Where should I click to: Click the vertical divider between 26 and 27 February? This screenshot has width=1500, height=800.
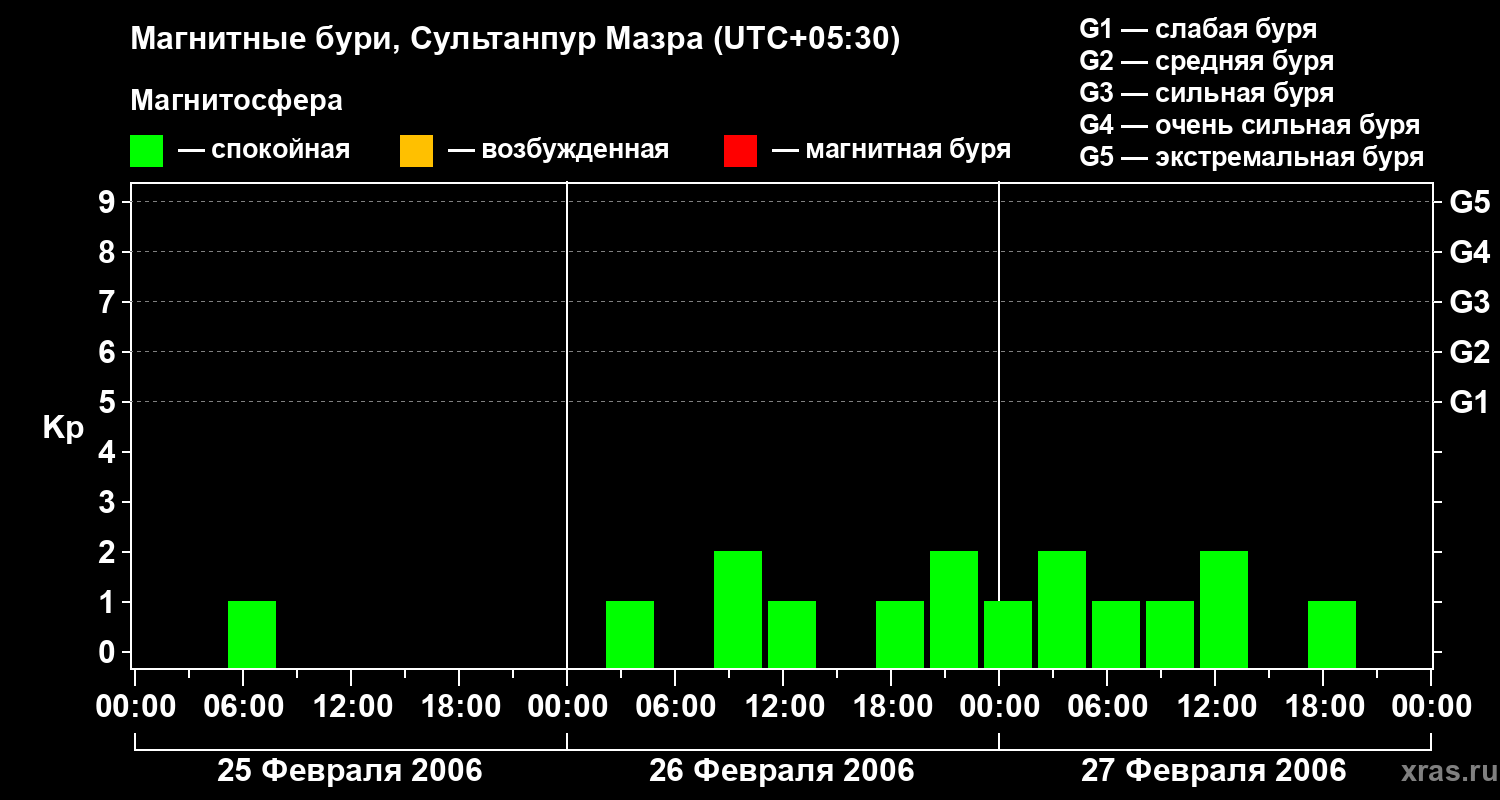(999, 425)
